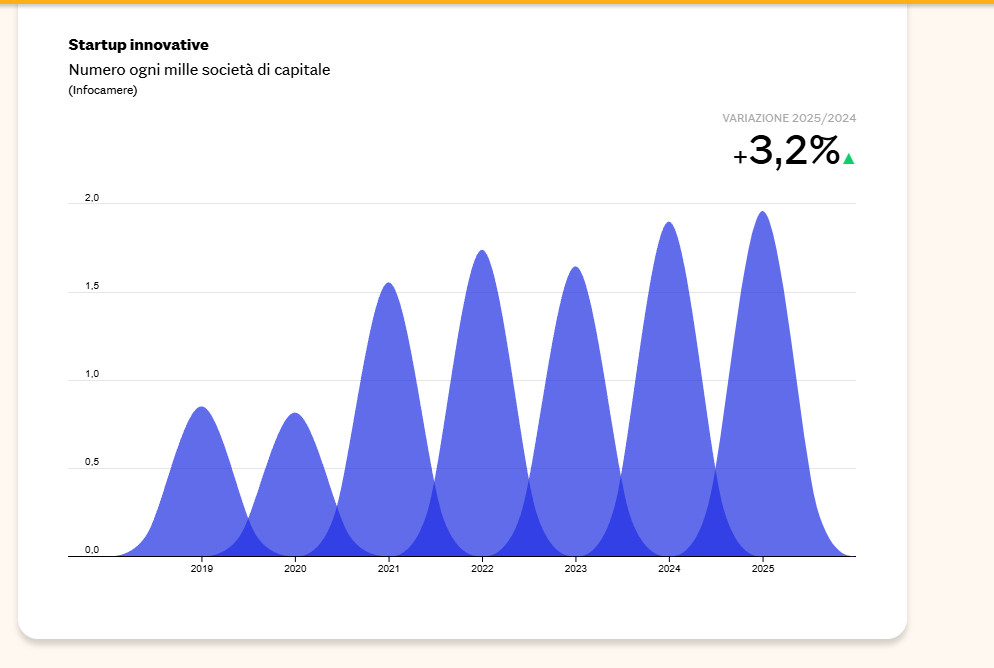Select the 2023 x-axis year label
The image size is (994, 668).
coord(575,569)
